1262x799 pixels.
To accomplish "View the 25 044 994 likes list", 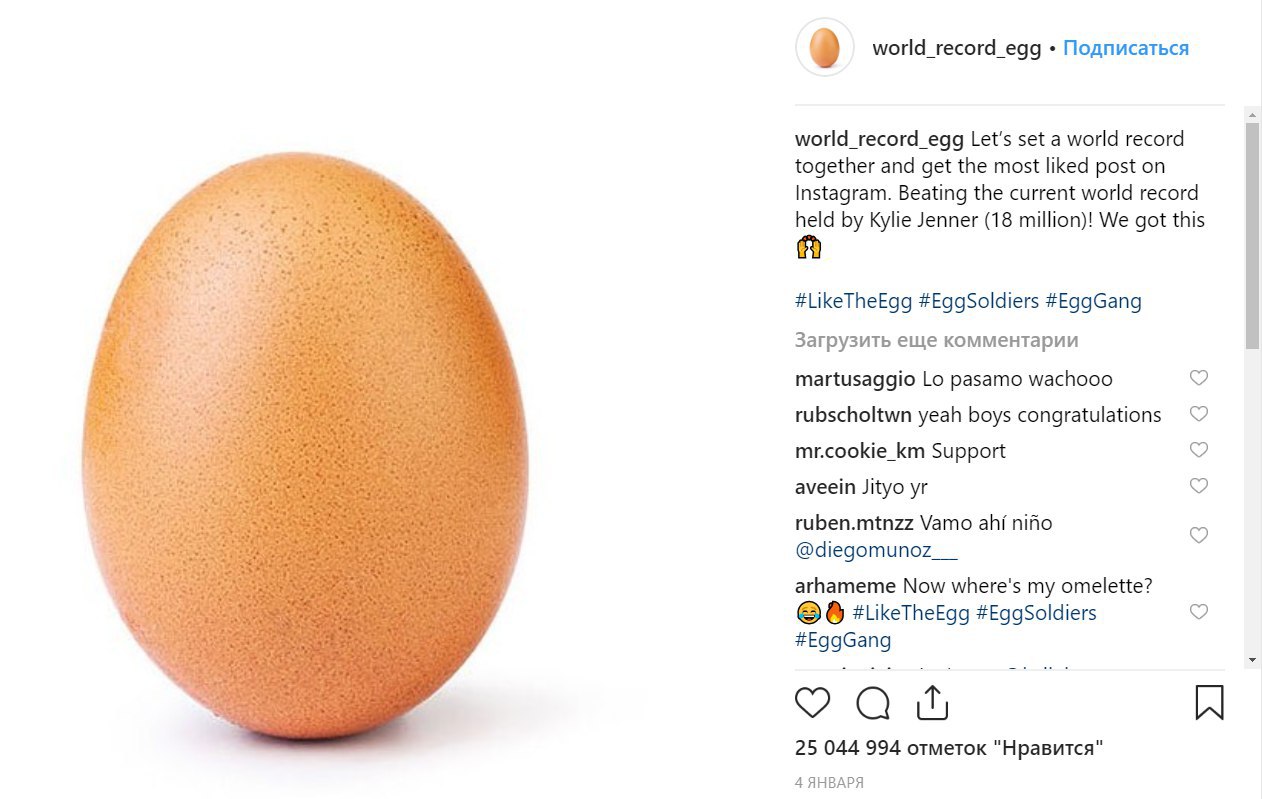I will pos(949,748).
